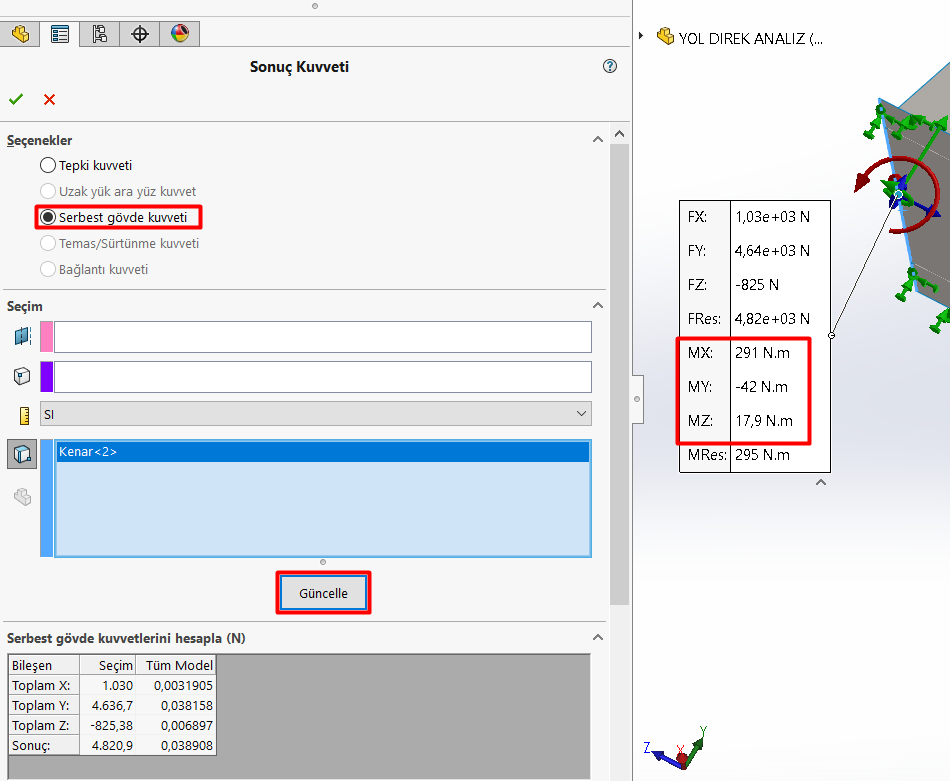
Task: Click the property panel vertical scrollbar
Action: (619, 373)
